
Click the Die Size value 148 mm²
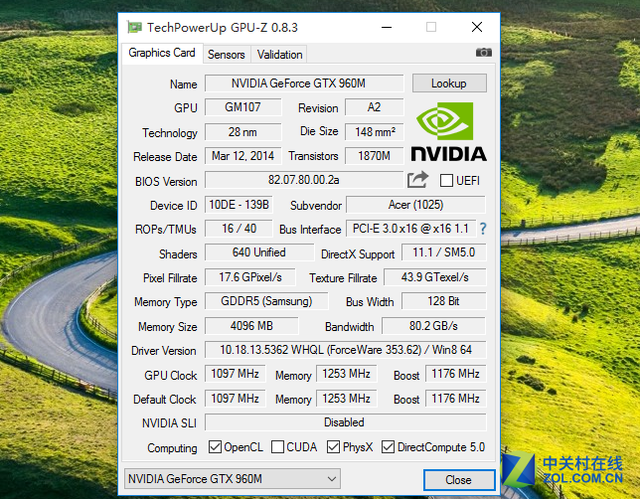[x=374, y=132]
